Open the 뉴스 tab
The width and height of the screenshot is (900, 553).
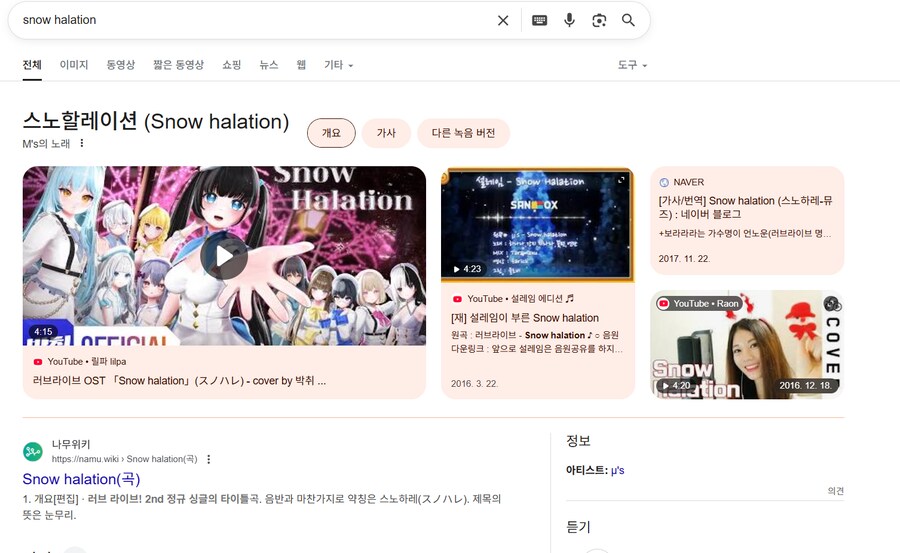[x=269, y=65]
